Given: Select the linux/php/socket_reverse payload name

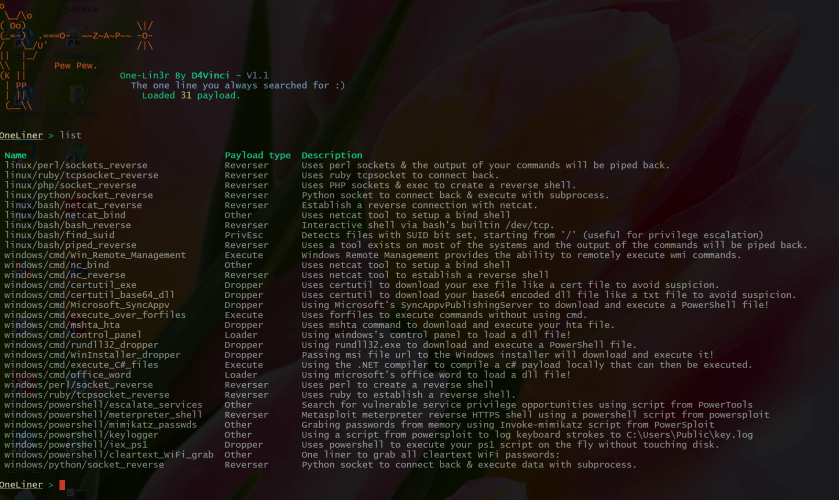Looking at the screenshot, I should [x=71, y=185].
